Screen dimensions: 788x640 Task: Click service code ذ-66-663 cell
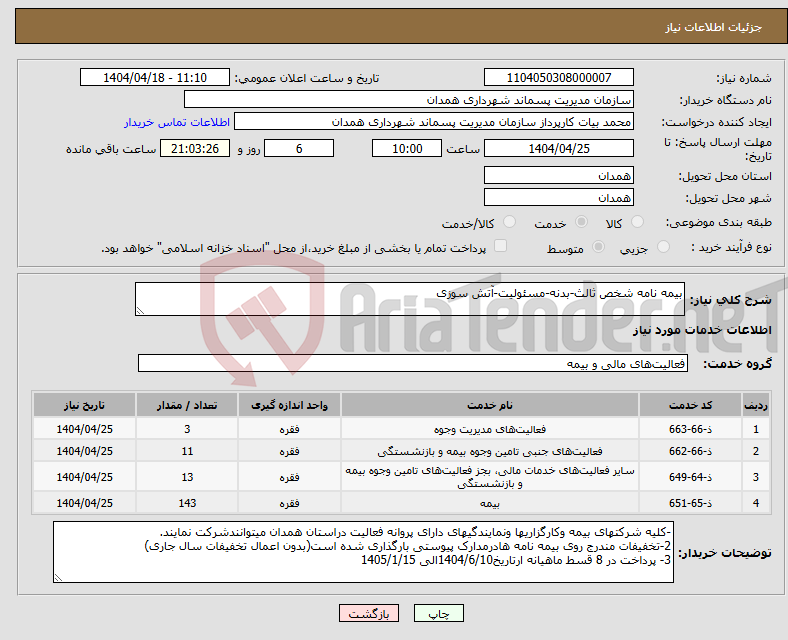[x=691, y=429]
